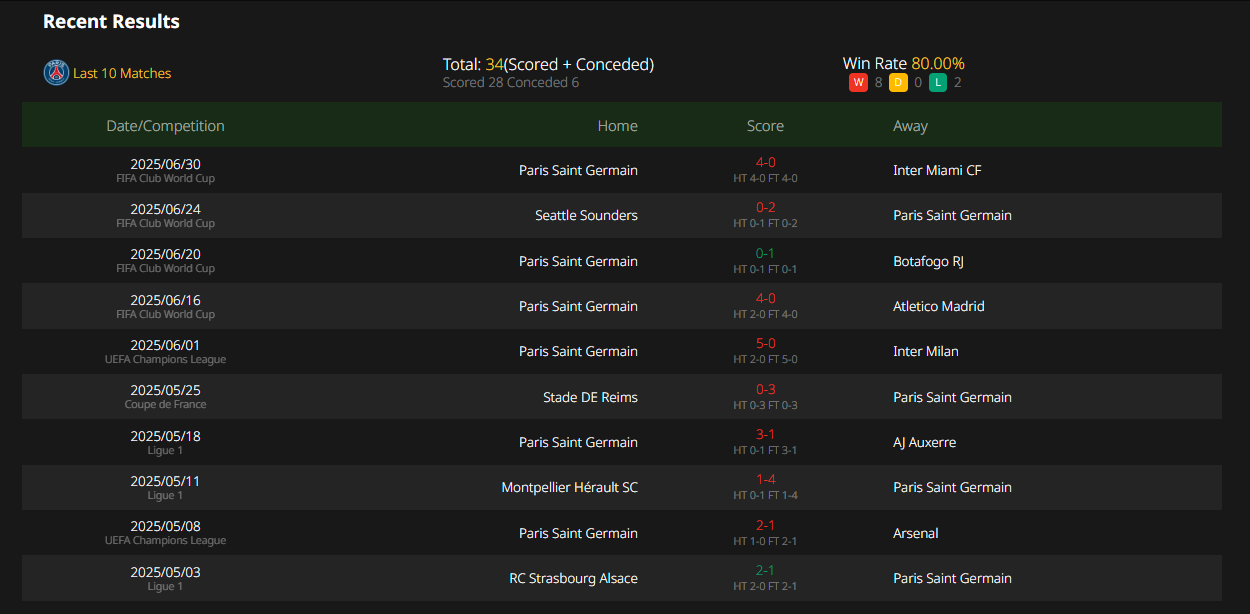Screen dimensions: 1250x614
Task: Open the RC Strasbourg Alsace team page
Action: (573, 578)
